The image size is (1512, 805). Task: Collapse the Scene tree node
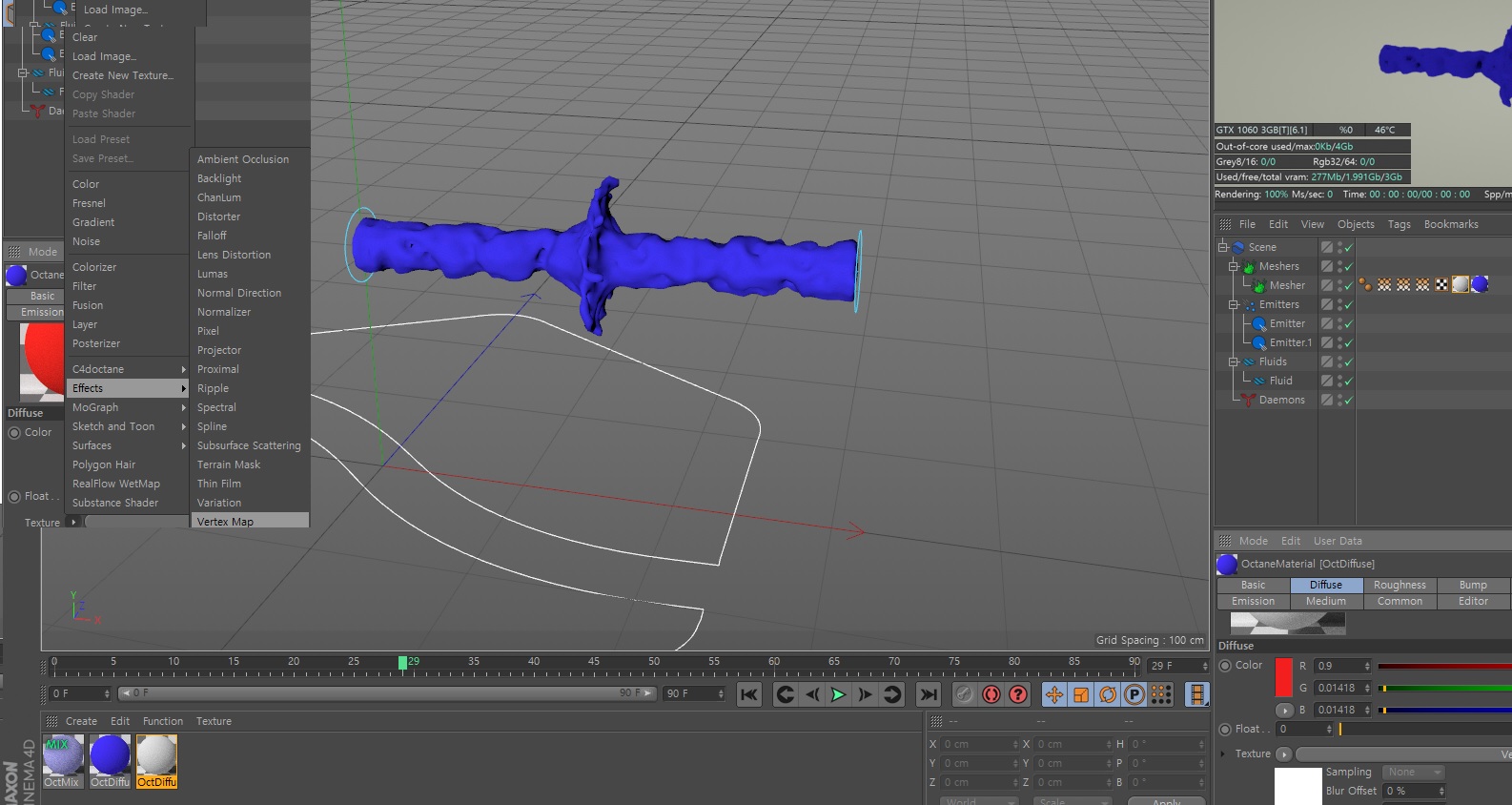1222,247
